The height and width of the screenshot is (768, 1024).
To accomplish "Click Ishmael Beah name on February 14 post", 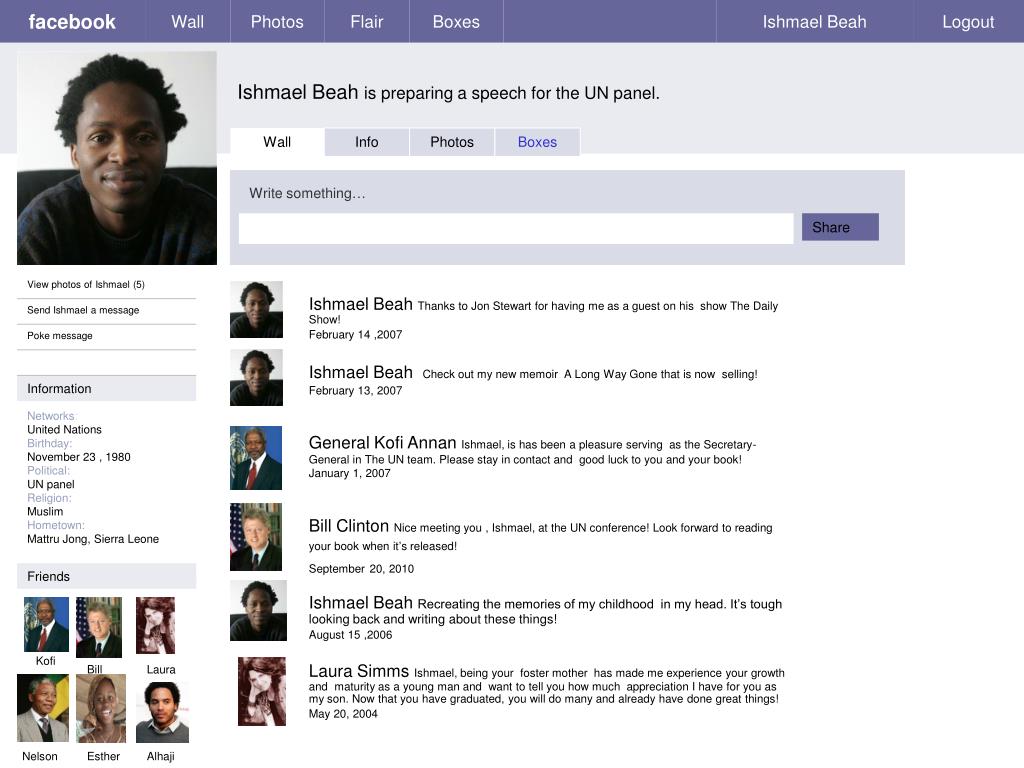I will 360,304.
